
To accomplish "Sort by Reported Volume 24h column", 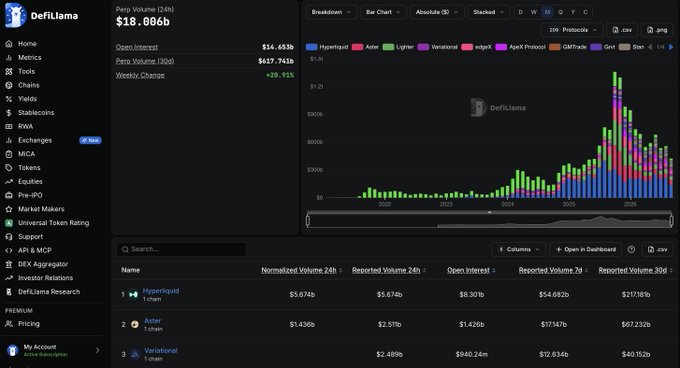I will pyautogui.click(x=389, y=270).
